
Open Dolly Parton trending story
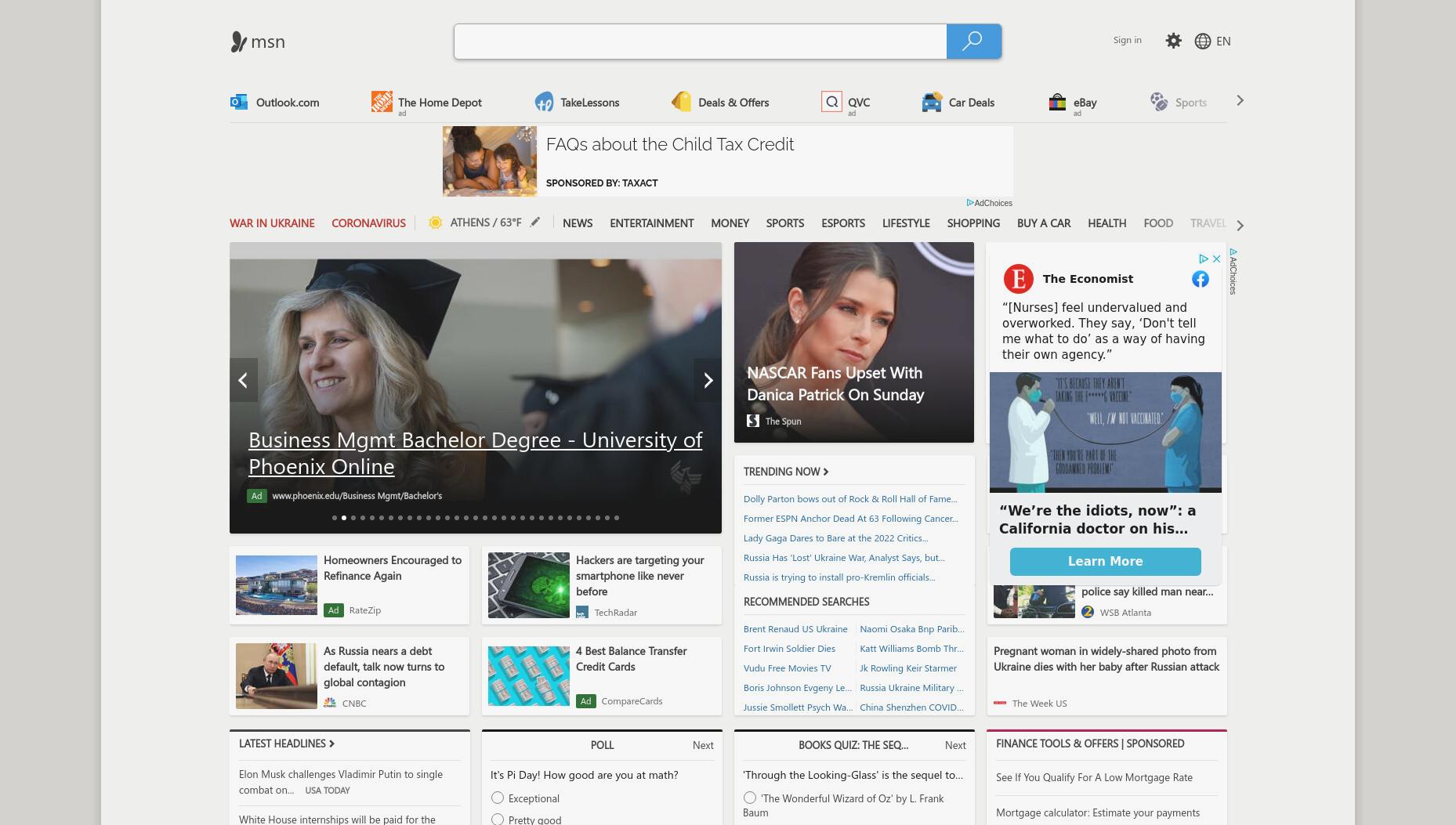850,498
